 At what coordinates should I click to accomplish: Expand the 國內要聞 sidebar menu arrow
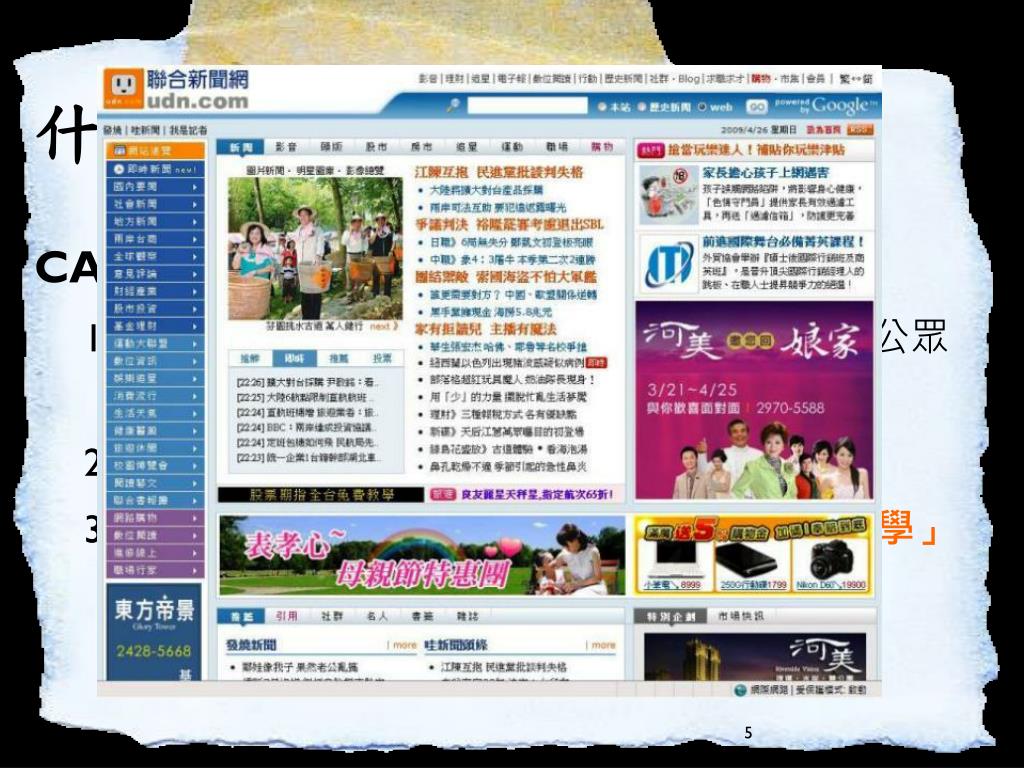(195, 187)
